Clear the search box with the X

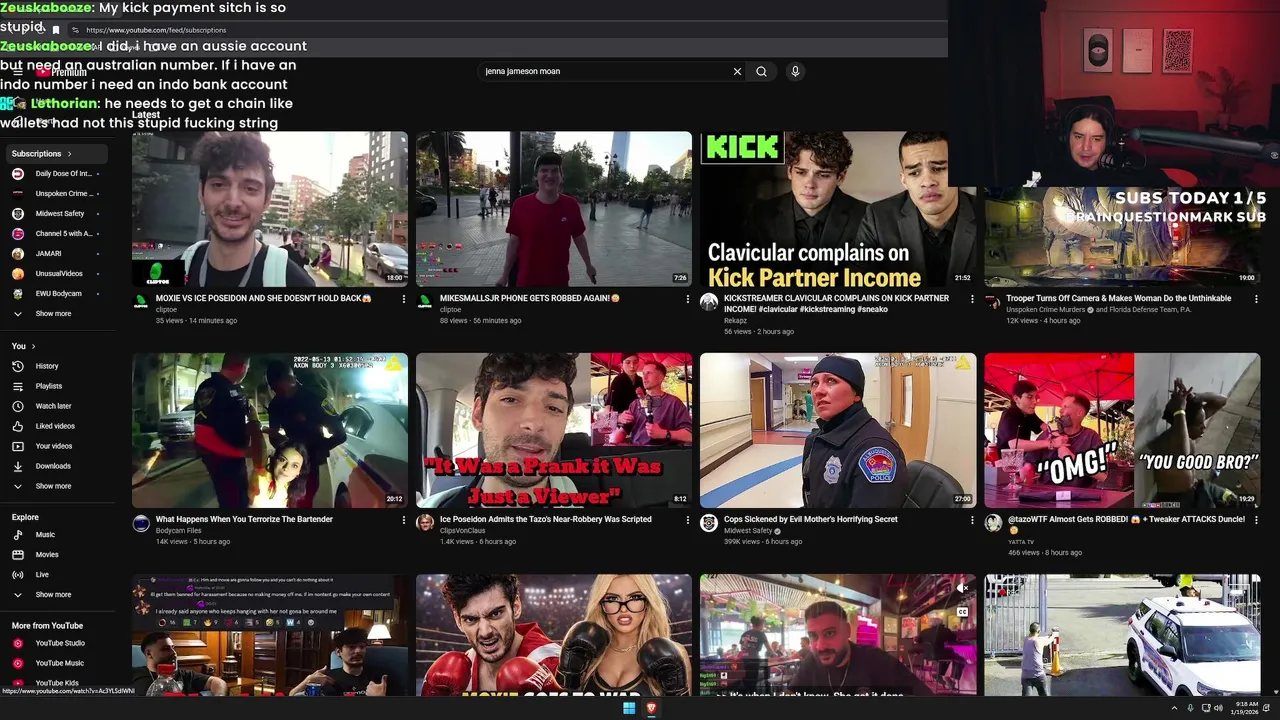point(737,71)
